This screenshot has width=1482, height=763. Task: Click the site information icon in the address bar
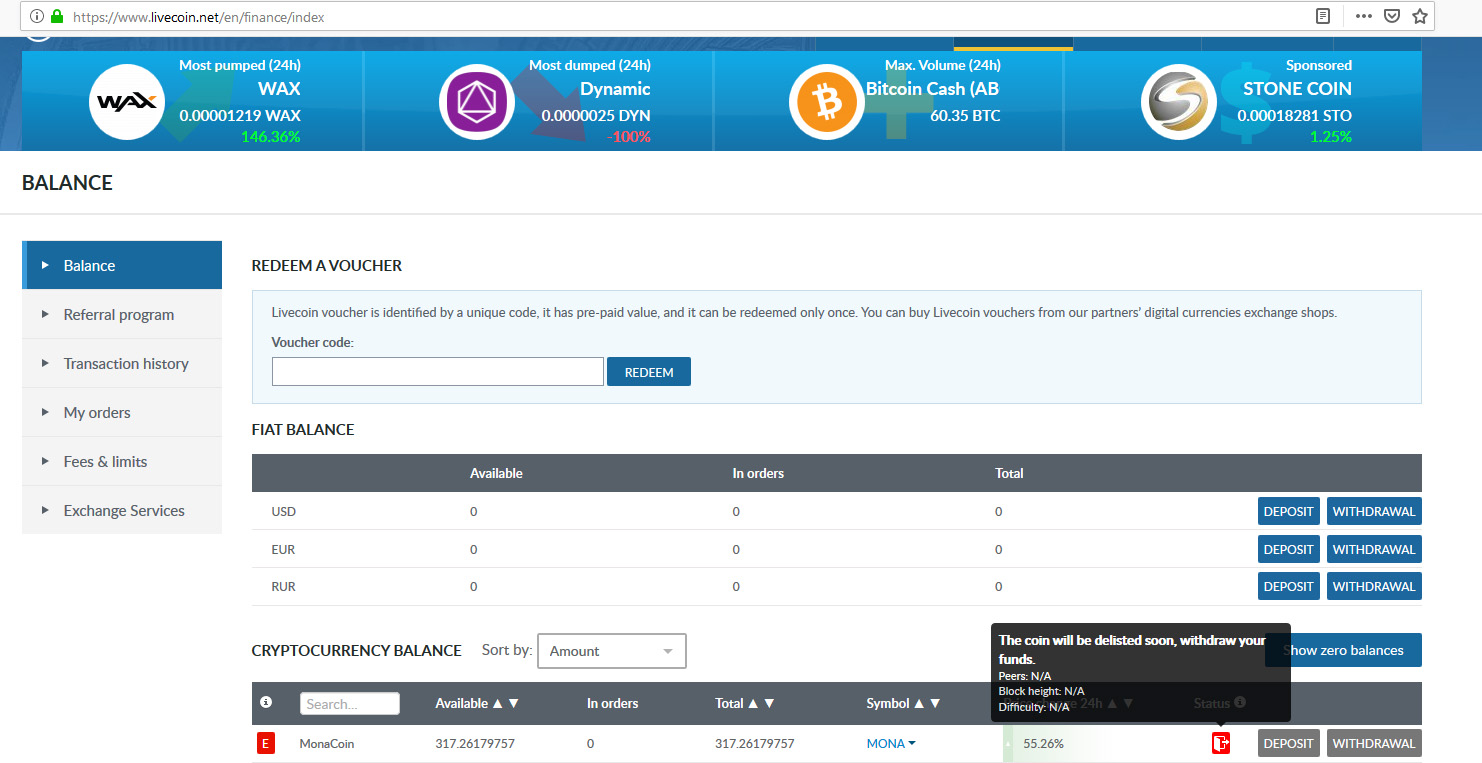37,17
